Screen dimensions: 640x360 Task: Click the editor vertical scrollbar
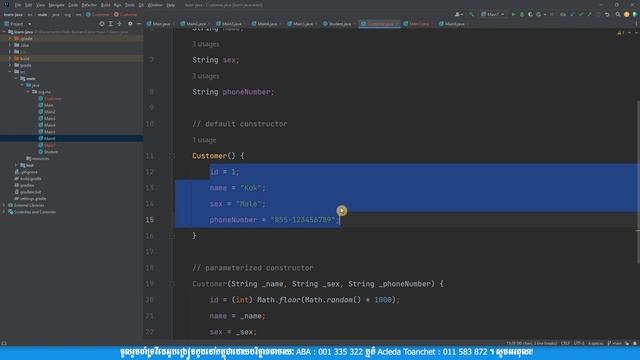pos(638,182)
